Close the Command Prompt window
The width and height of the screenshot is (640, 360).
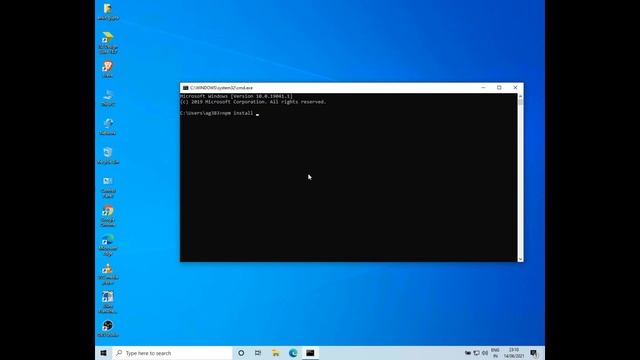pyautogui.click(x=515, y=88)
